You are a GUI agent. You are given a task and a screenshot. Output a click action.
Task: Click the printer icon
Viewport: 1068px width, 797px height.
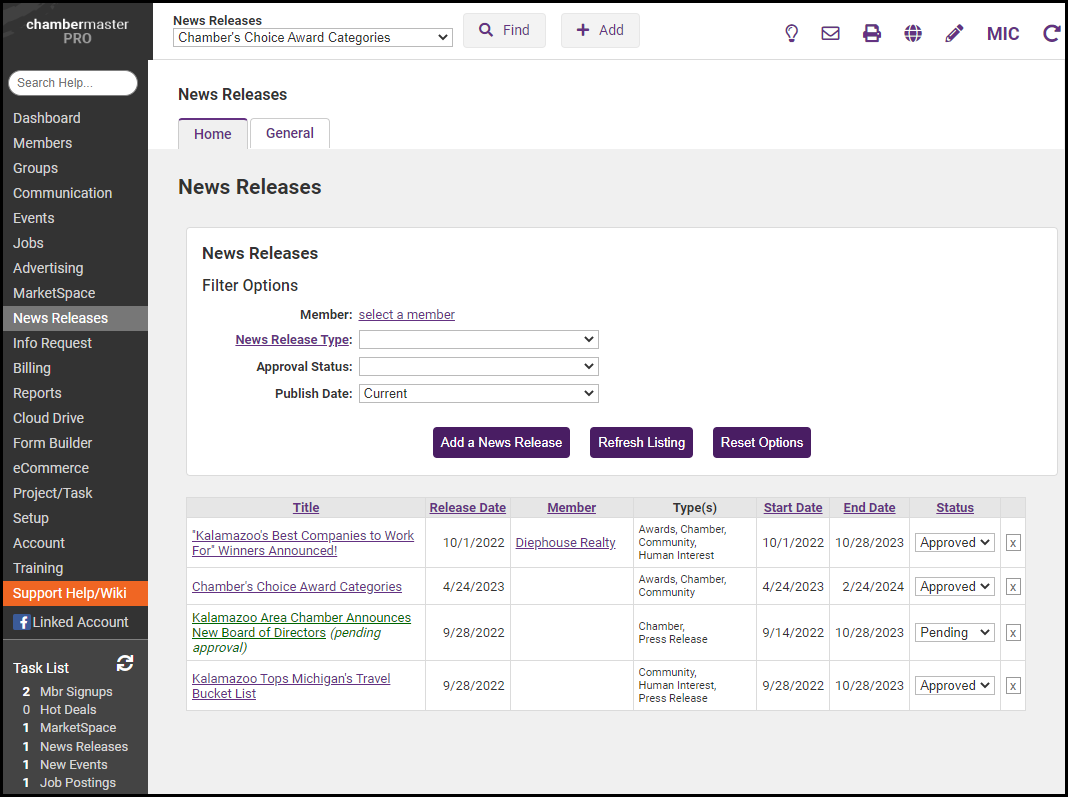click(x=872, y=33)
